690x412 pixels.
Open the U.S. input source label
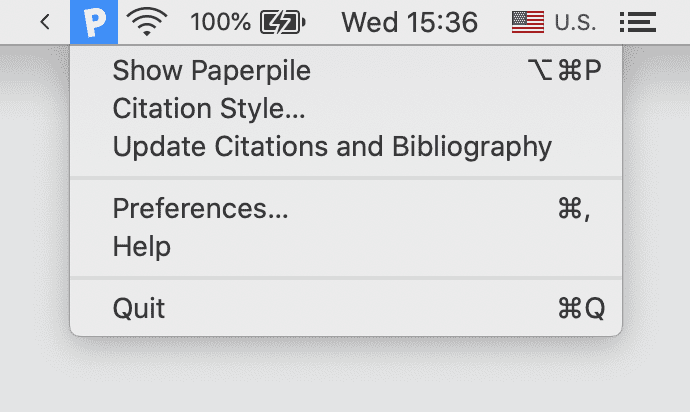click(x=574, y=21)
